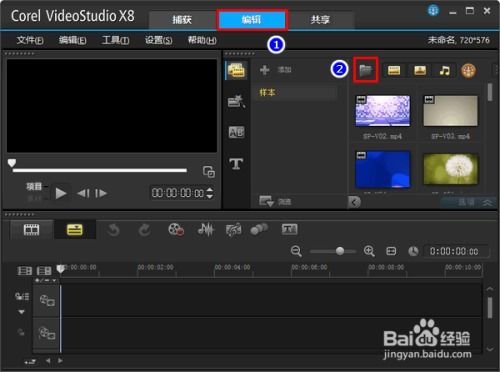This screenshot has width=500, height=372.
Task: Select the SP-V03.mp4 thumbnail
Action: click(450, 111)
